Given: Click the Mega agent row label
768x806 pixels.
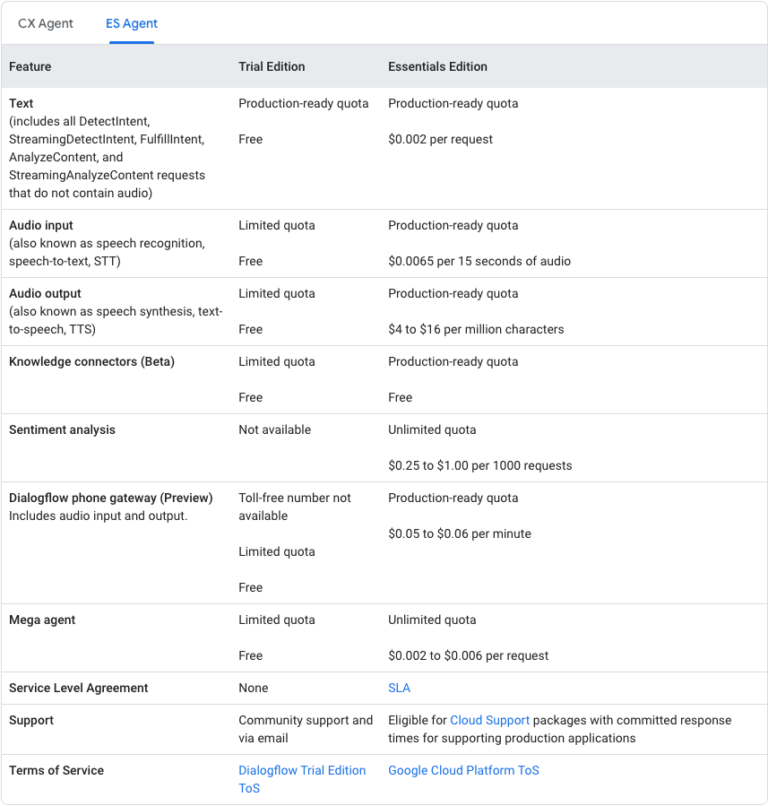Looking at the screenshot, I should click(42, 620).
